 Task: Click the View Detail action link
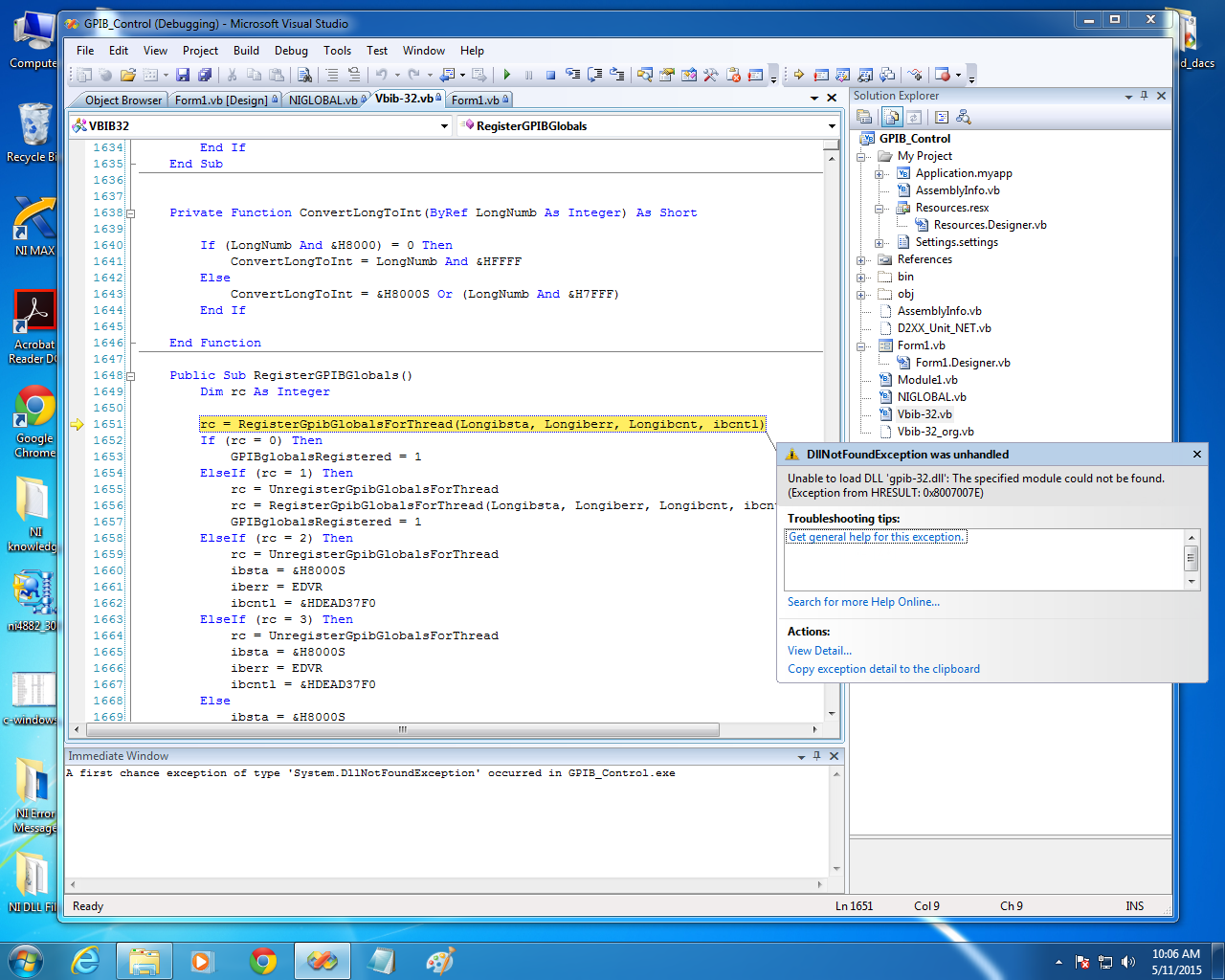pos(819,651)
